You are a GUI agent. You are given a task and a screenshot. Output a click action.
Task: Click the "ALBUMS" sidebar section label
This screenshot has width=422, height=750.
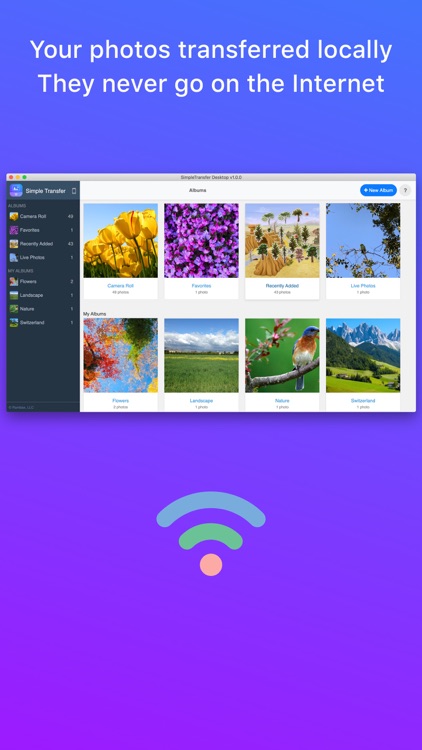point(17,206)
